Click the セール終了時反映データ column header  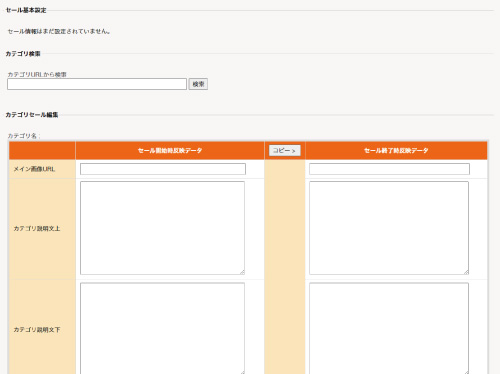click(x=396, y=150)
